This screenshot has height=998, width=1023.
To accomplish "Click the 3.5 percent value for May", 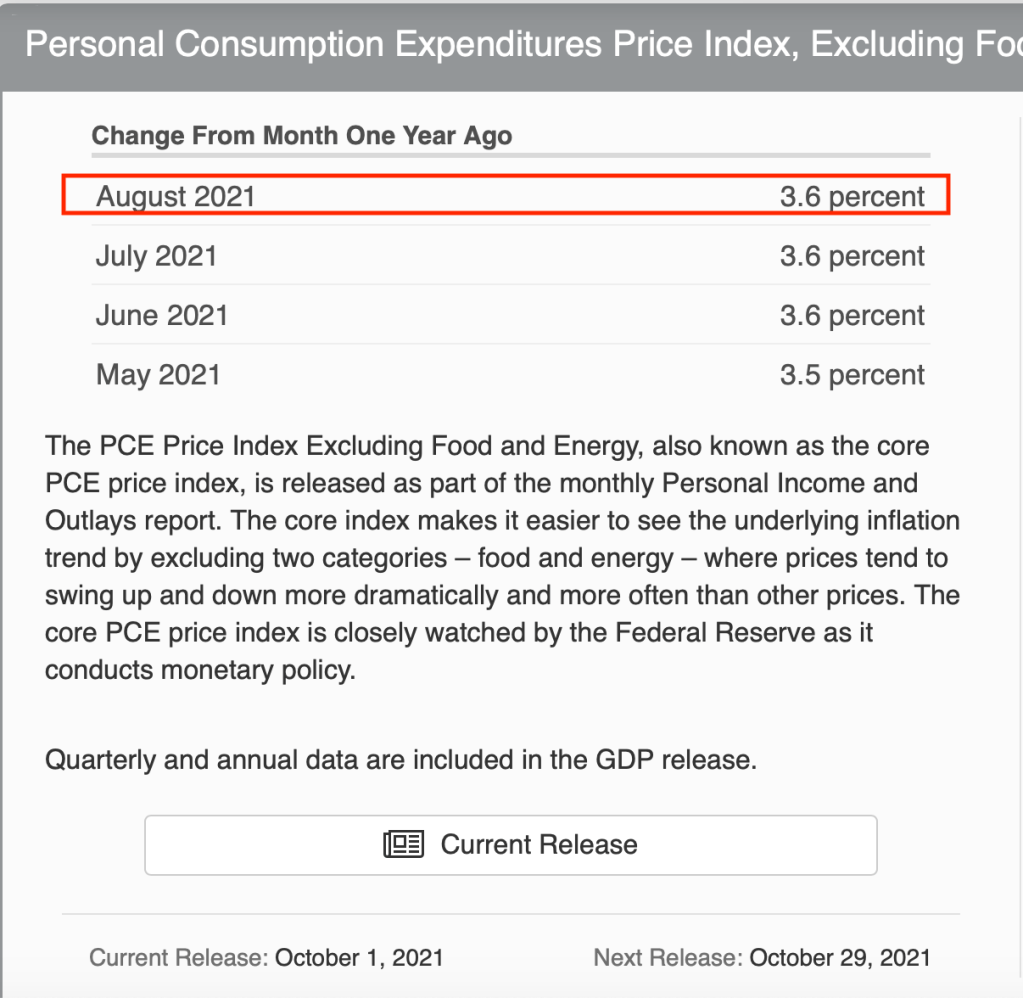I will point(852,375).
